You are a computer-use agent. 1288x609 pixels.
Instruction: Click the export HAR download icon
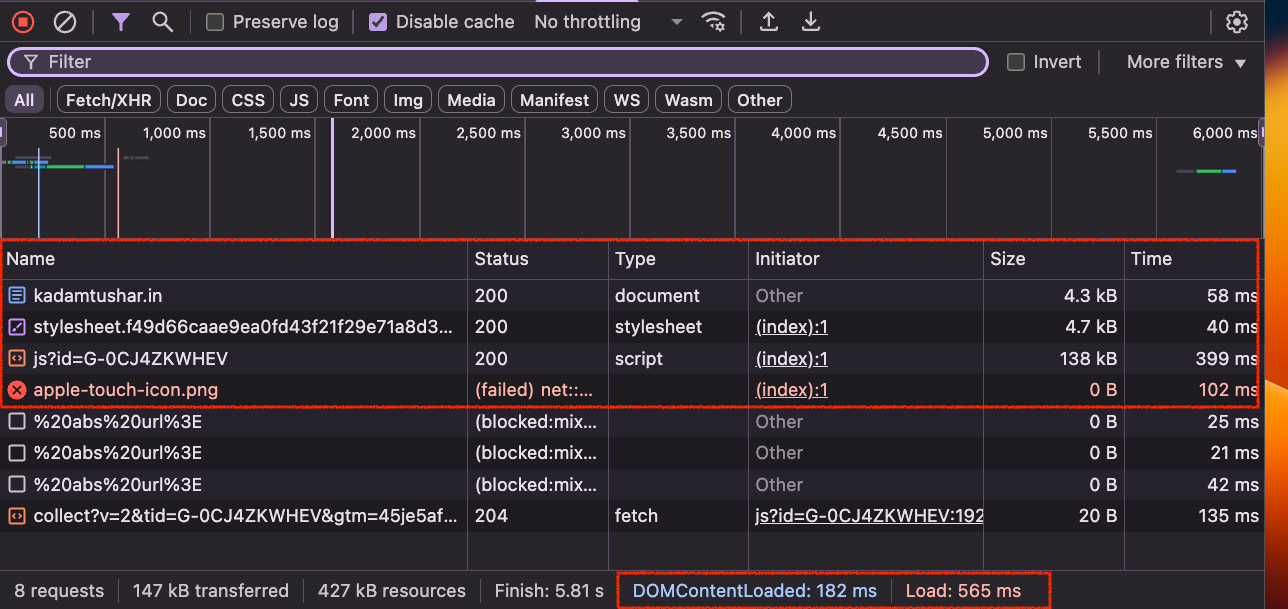pyautogui.click(x=811, y=22)
